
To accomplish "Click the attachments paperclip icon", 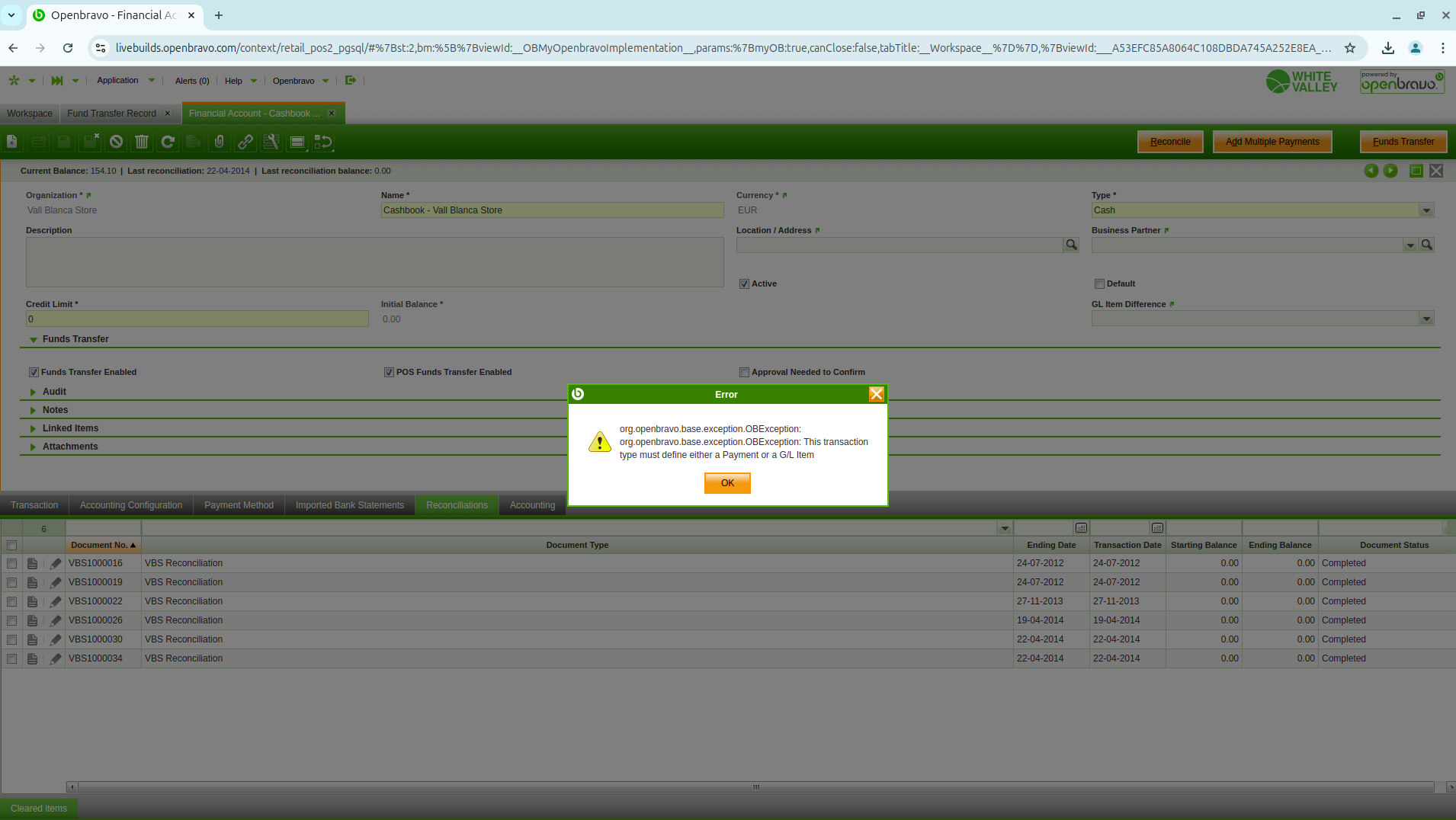I will (x=220, y=142).
